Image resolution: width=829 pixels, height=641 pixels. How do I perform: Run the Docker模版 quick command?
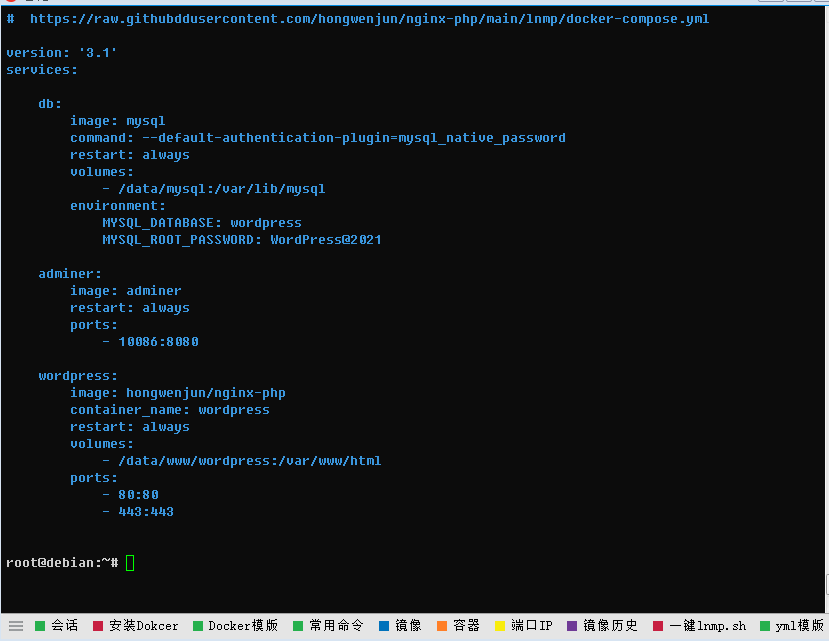click(235, 626)
